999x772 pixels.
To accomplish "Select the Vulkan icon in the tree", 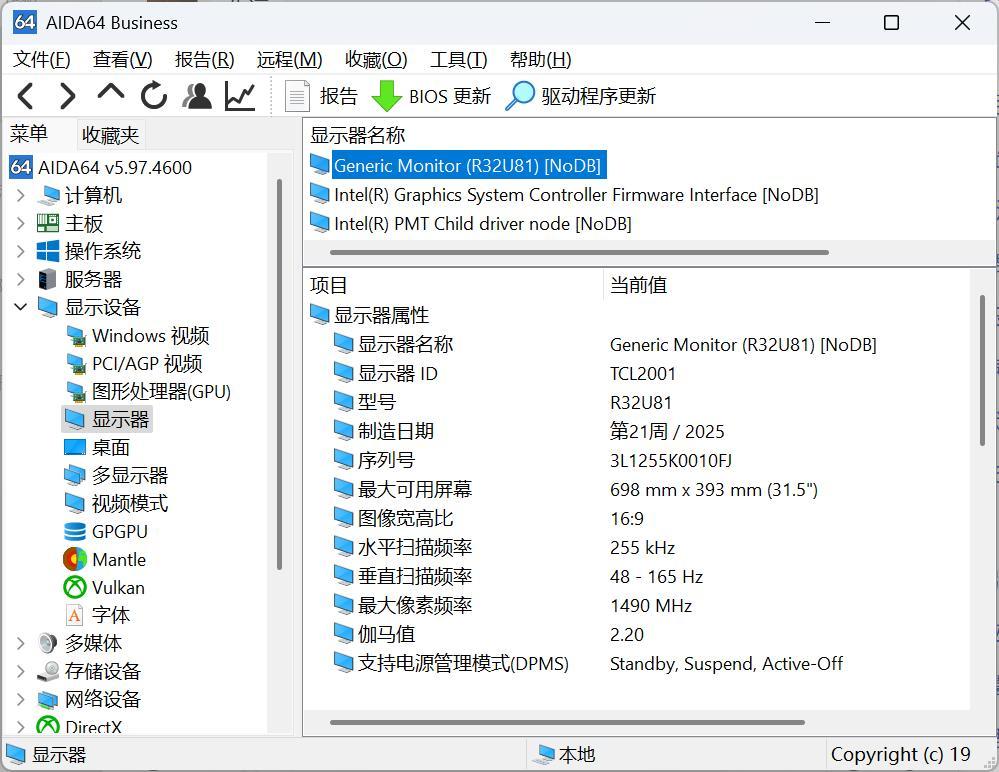I will coord(75,587).
